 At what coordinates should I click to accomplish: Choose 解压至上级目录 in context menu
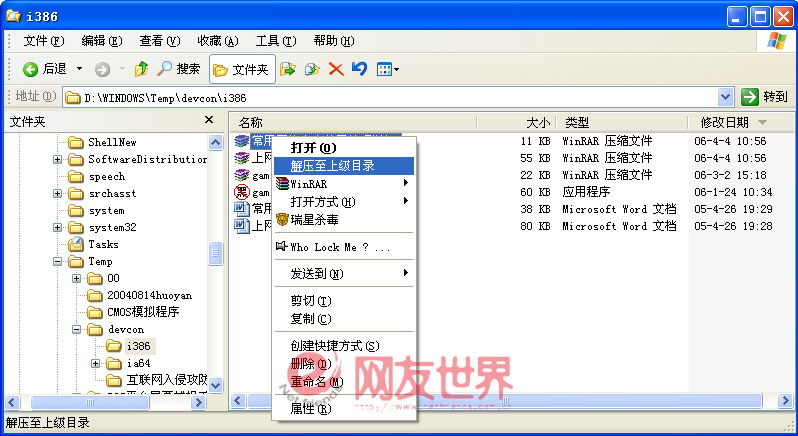344,166
